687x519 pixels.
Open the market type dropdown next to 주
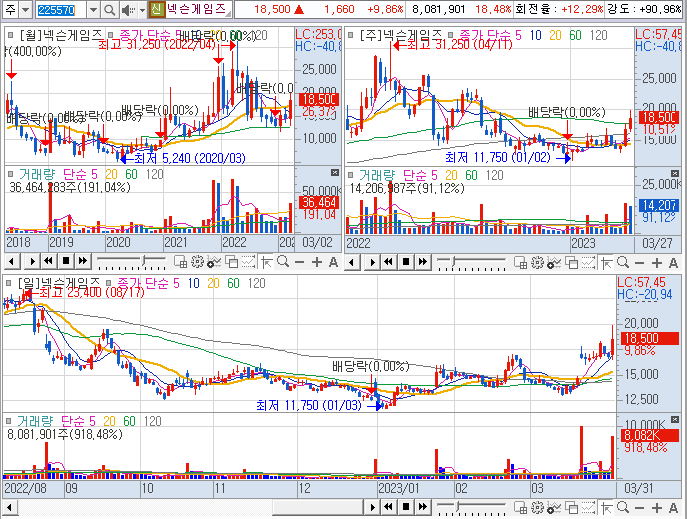(26, 9)
